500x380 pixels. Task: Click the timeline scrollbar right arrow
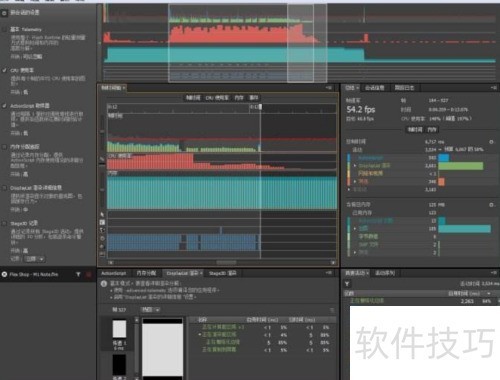coord(333,263)
